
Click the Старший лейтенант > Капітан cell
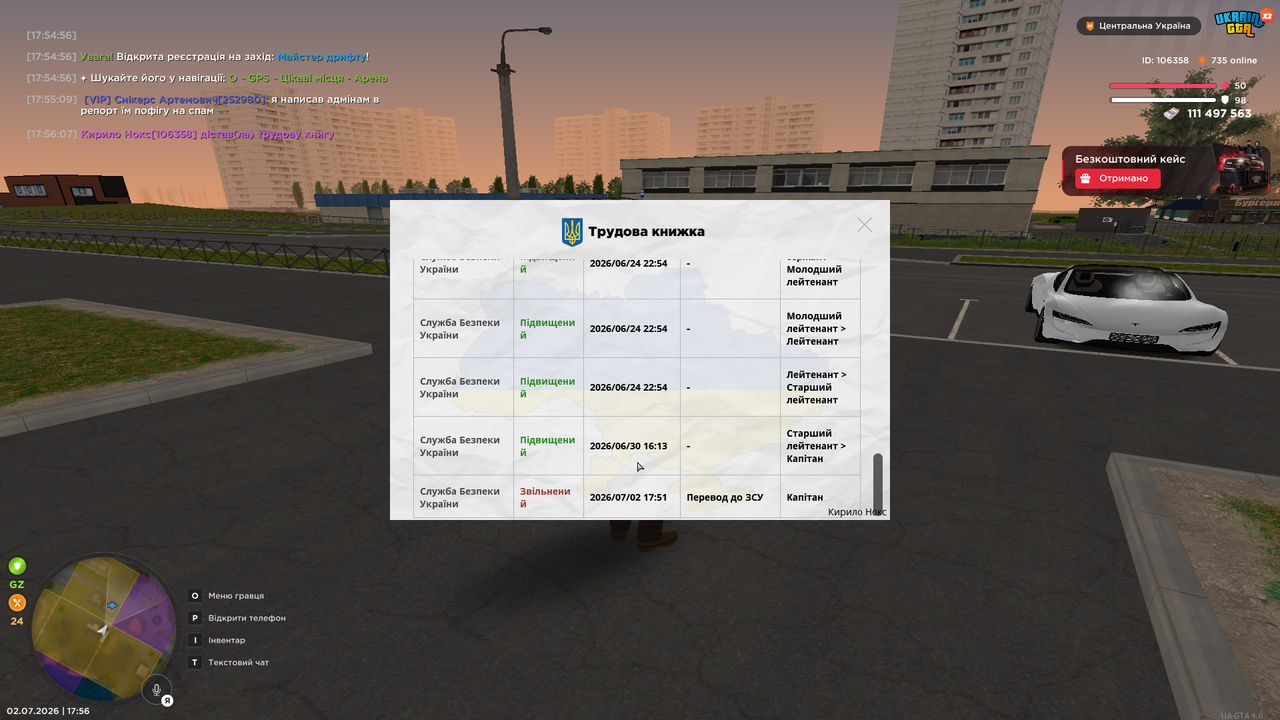click(819, 446)
